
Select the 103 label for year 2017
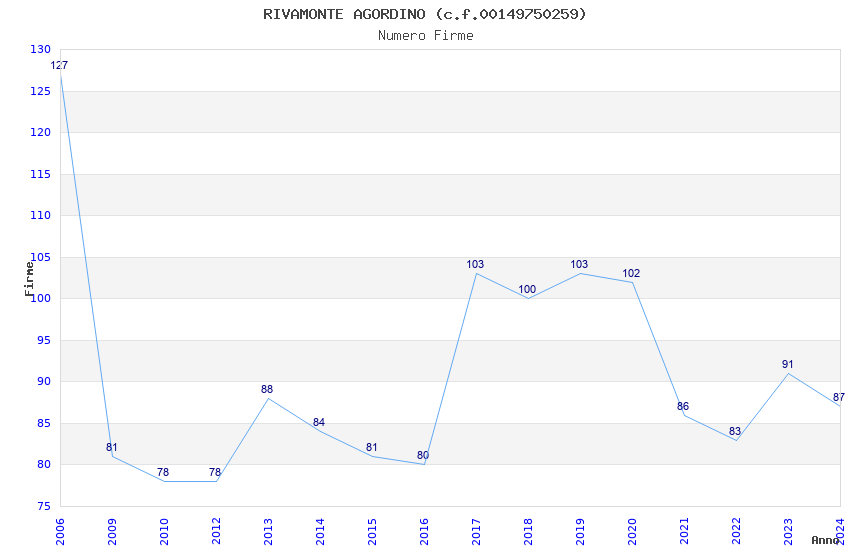pos(475,264)
